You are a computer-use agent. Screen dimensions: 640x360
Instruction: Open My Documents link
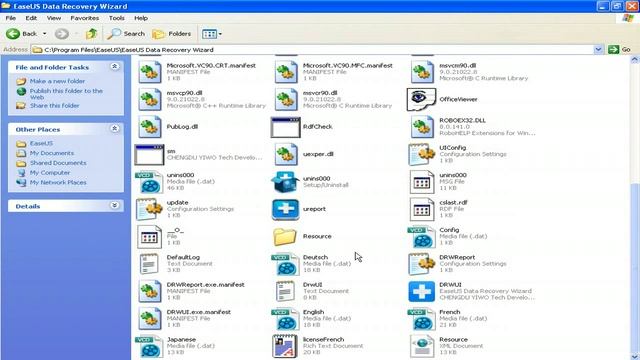point(52,153)
